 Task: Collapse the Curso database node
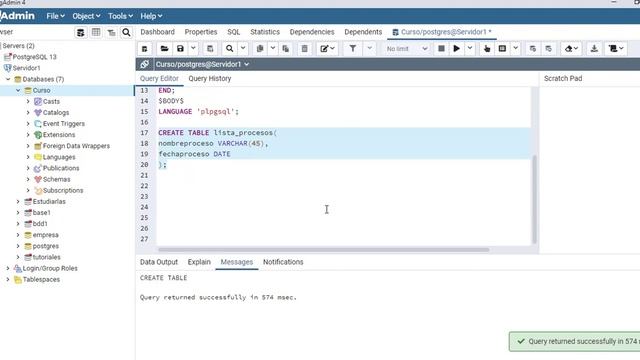(x=18, y=90)
